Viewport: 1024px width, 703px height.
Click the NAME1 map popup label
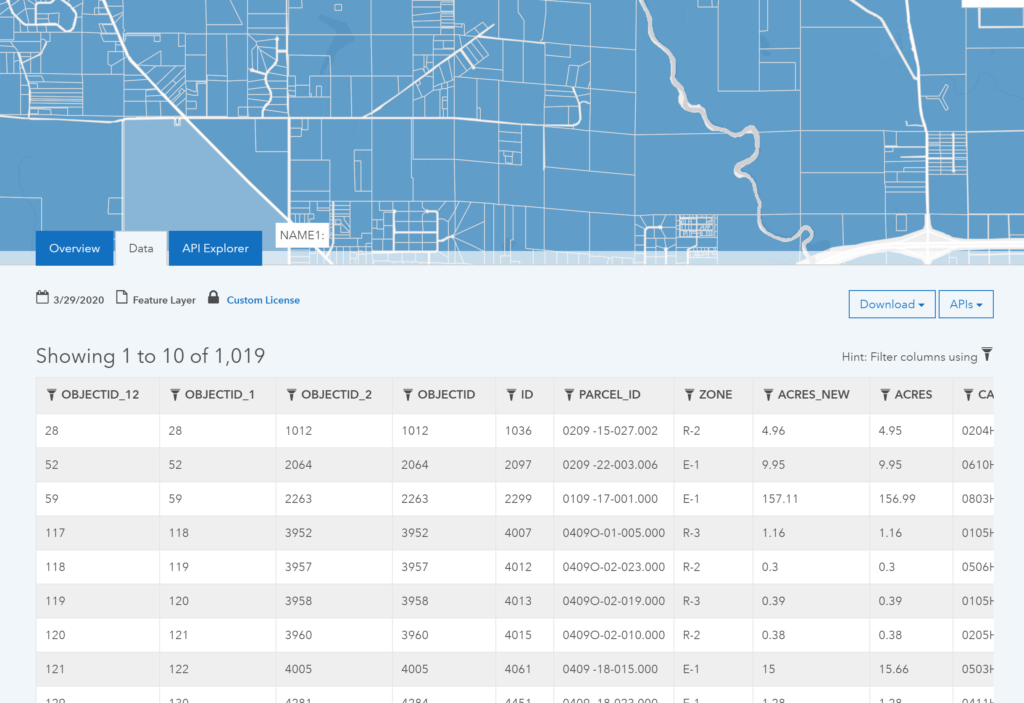click(304, 235)
